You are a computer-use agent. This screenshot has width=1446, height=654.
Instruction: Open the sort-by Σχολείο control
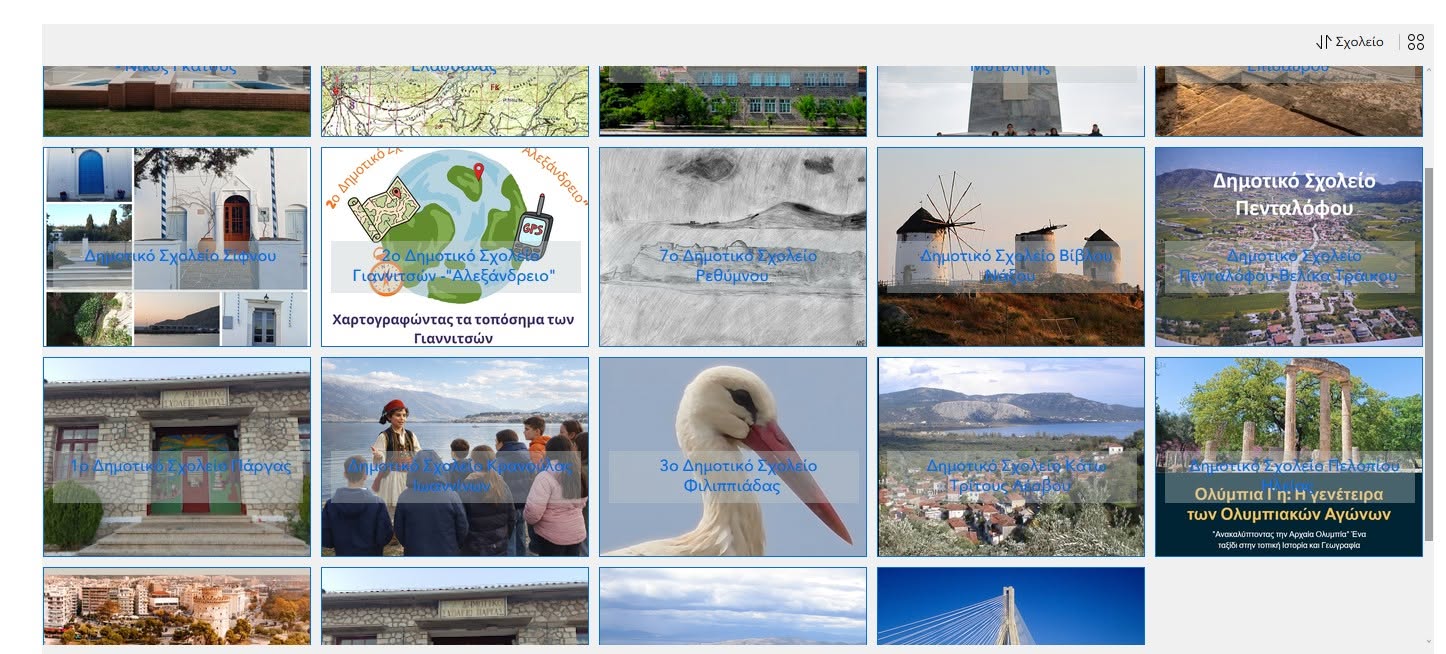pyautogui.click(x=1350, y=42)
